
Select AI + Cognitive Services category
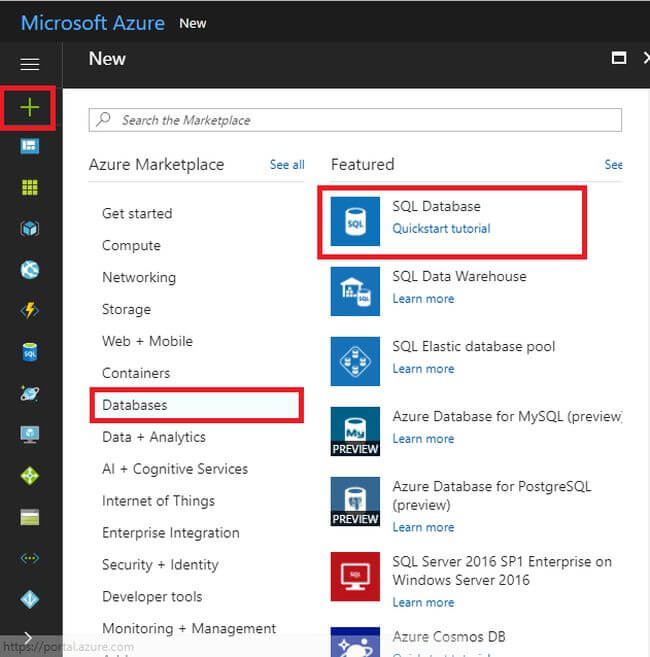pos(175,469)
